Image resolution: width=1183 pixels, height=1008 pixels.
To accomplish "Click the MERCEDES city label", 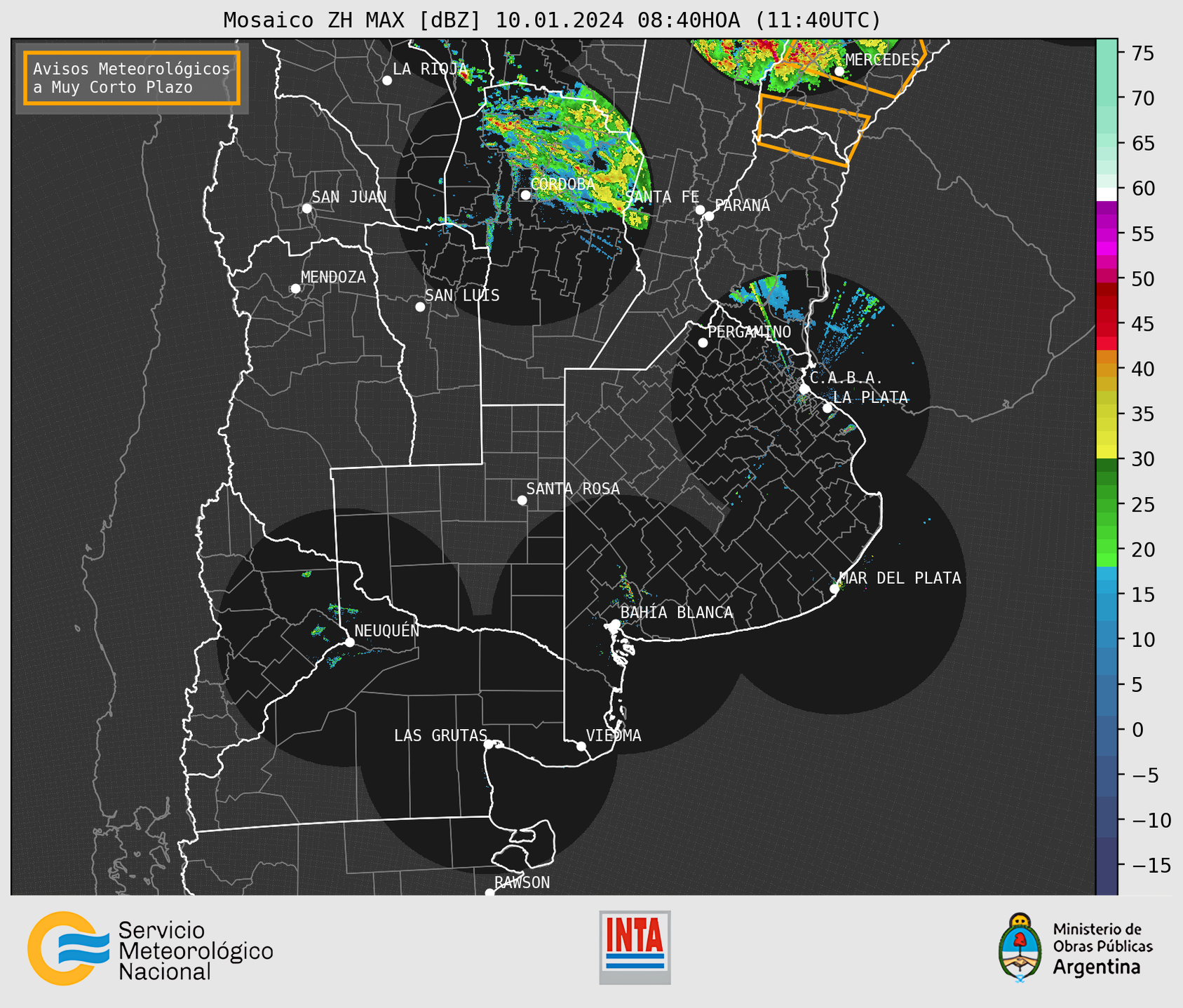I will coord(882,60).
